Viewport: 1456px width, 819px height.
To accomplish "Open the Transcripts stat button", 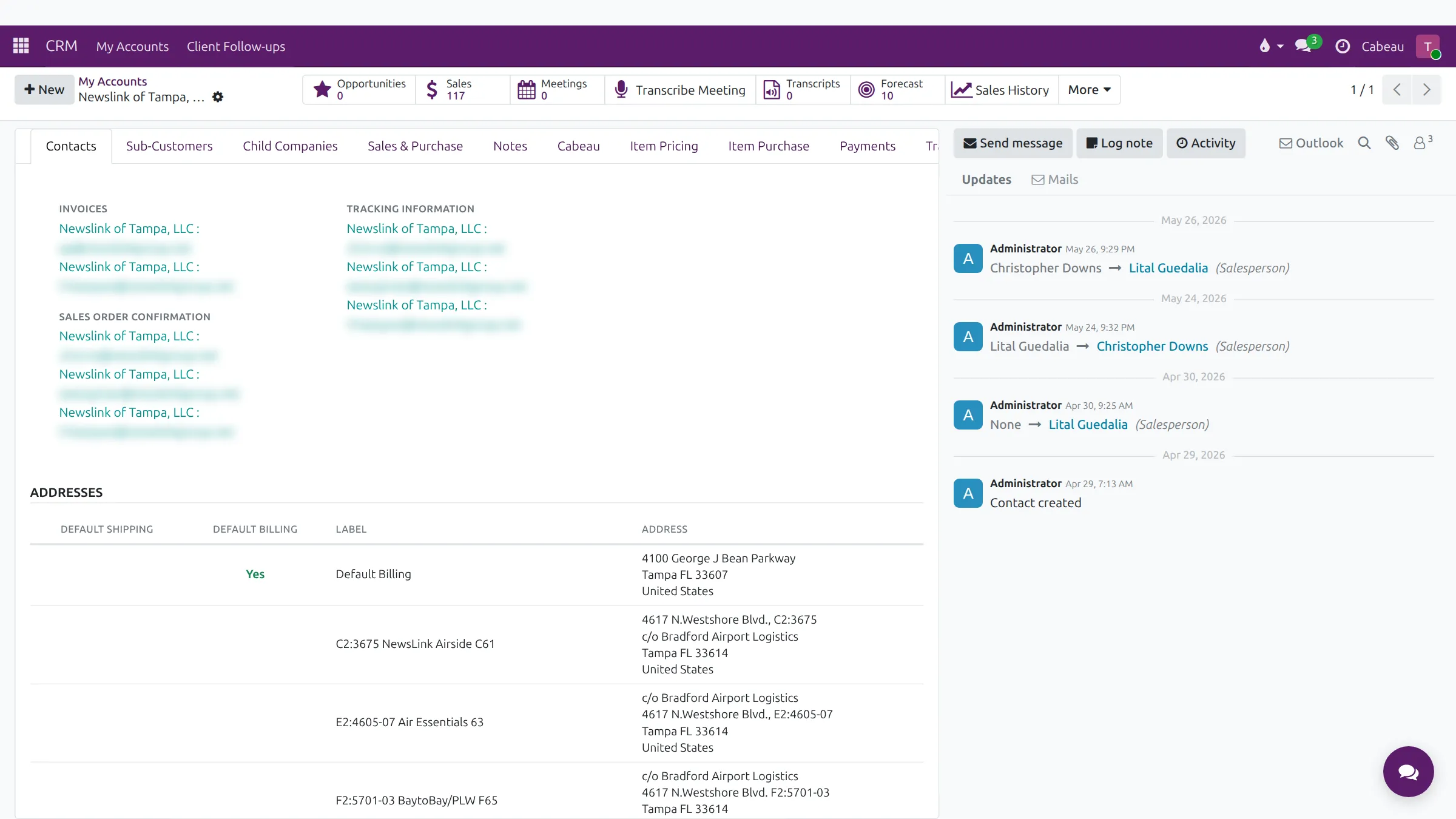I will (803, 90).
